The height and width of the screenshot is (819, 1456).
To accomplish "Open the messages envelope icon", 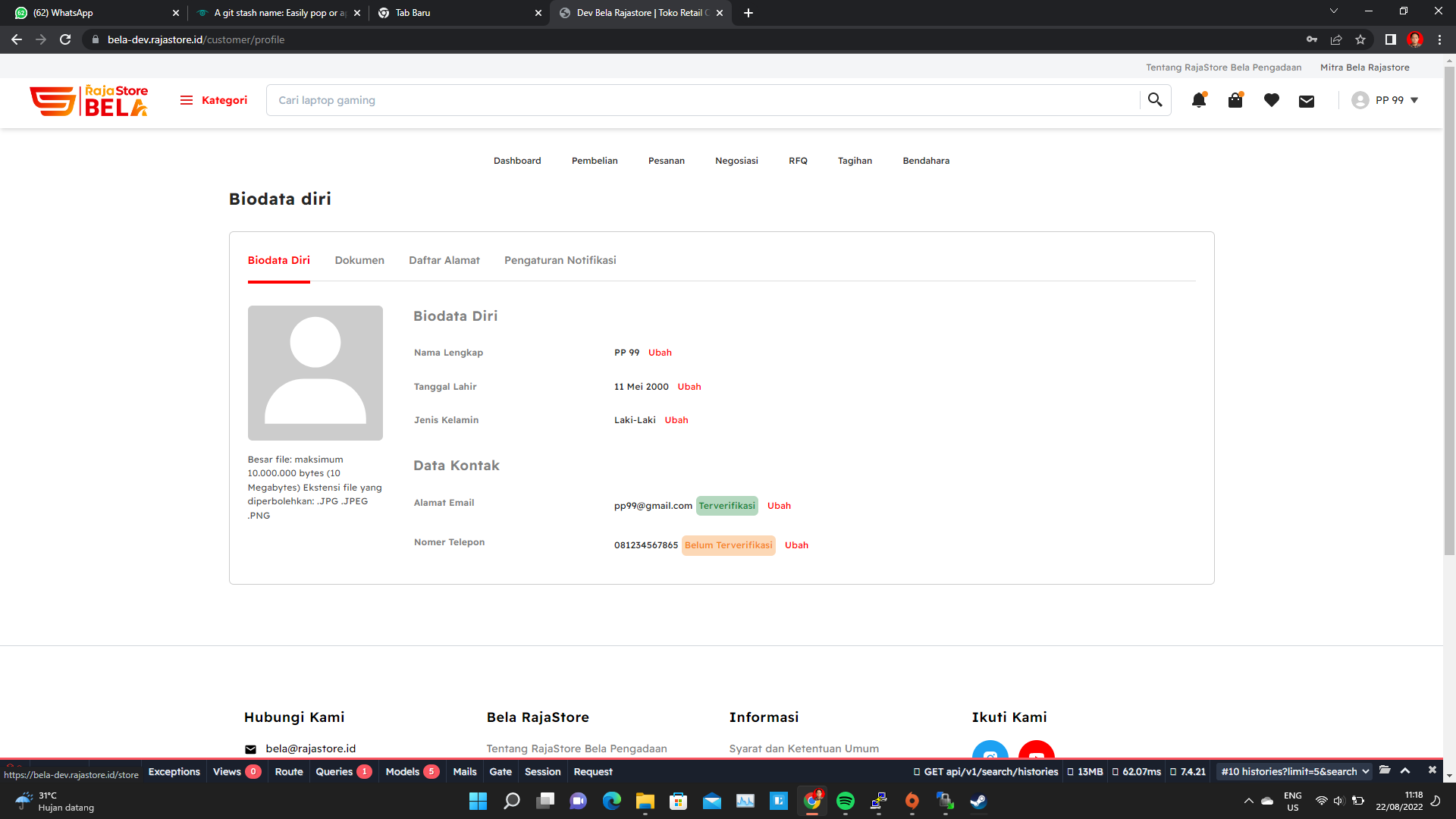I will pyautogui.click(x=1307, y=101).
